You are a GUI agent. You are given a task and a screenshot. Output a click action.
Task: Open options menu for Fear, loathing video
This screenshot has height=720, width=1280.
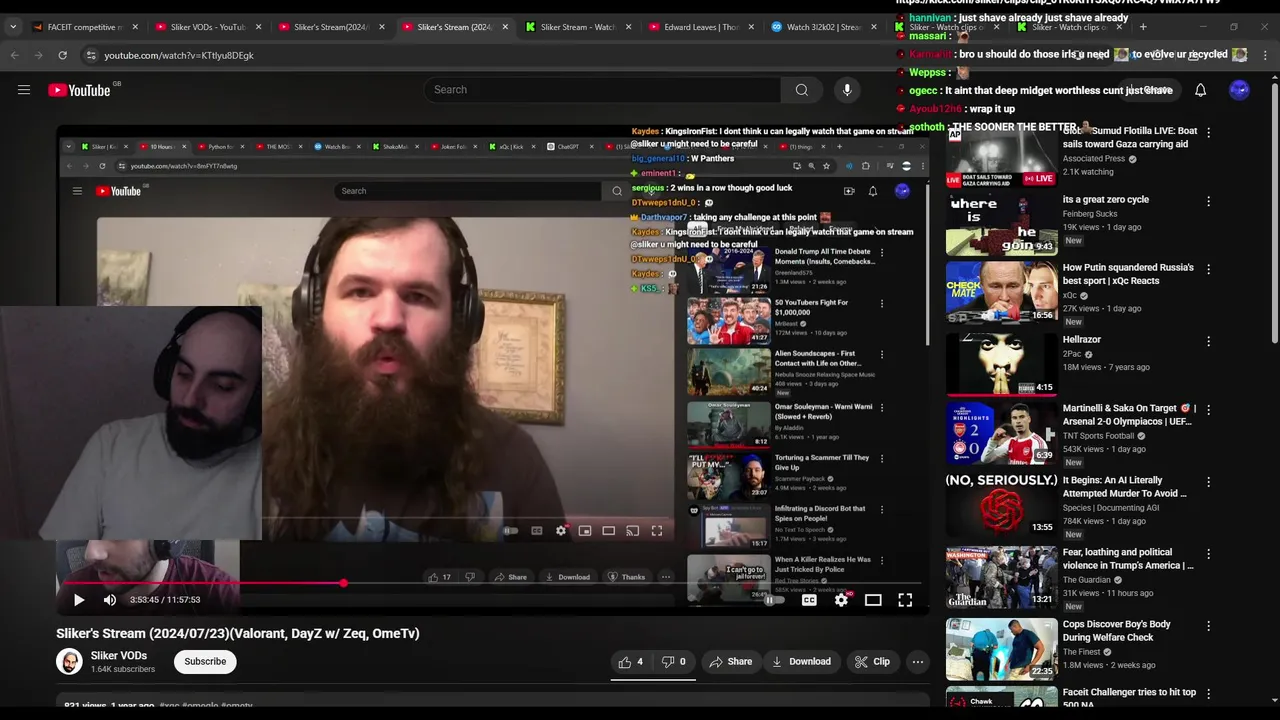[1208, 554]
